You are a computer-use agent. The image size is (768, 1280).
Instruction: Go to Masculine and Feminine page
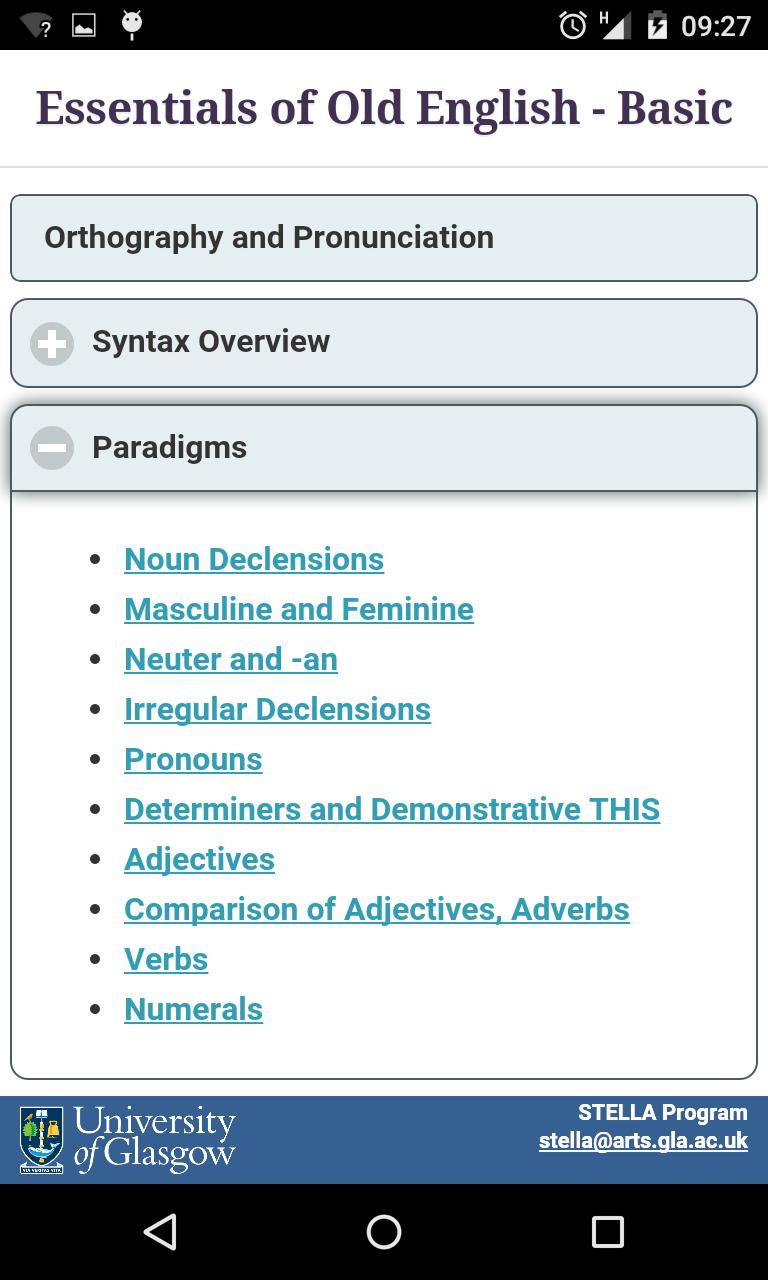[299, 609]
